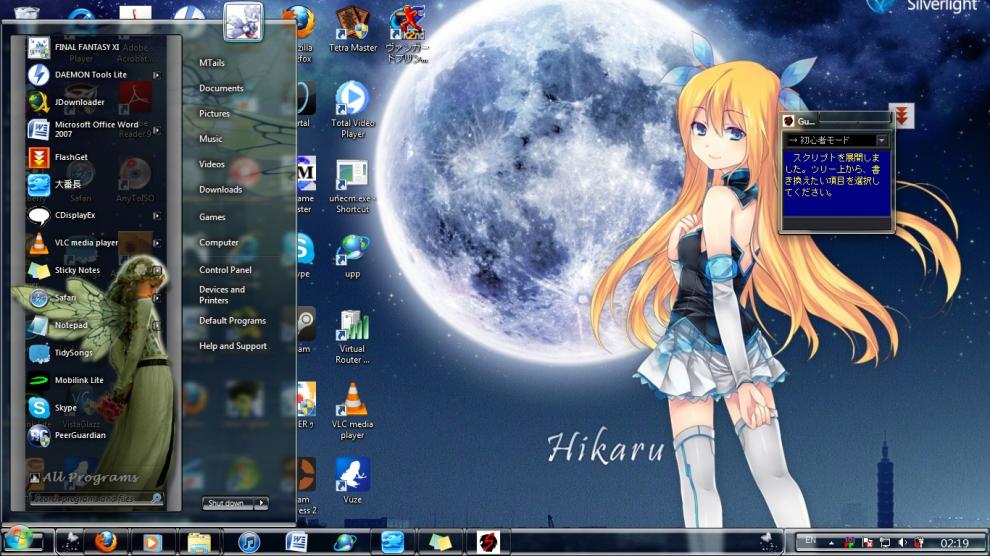Viewport: 990px width, 556px height.
Task: Open the 初心者モード dropdown
Action: tap(882, 140)
